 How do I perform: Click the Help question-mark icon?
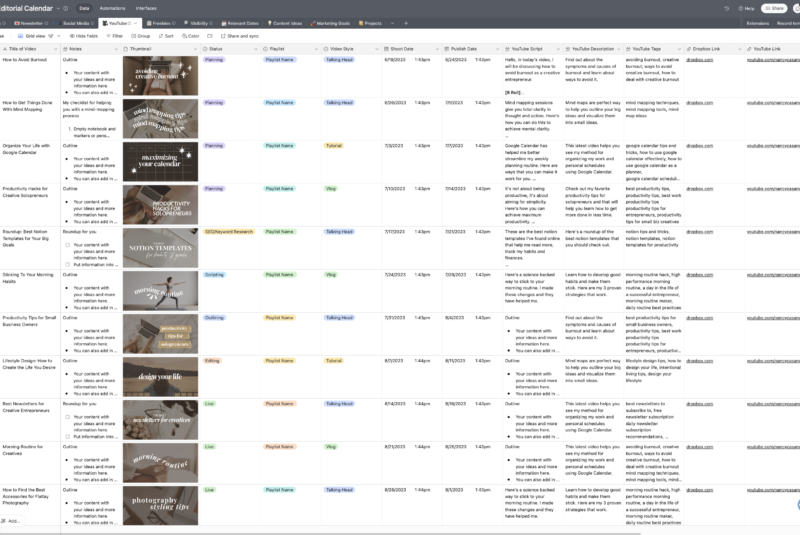(x=740, y=8)
